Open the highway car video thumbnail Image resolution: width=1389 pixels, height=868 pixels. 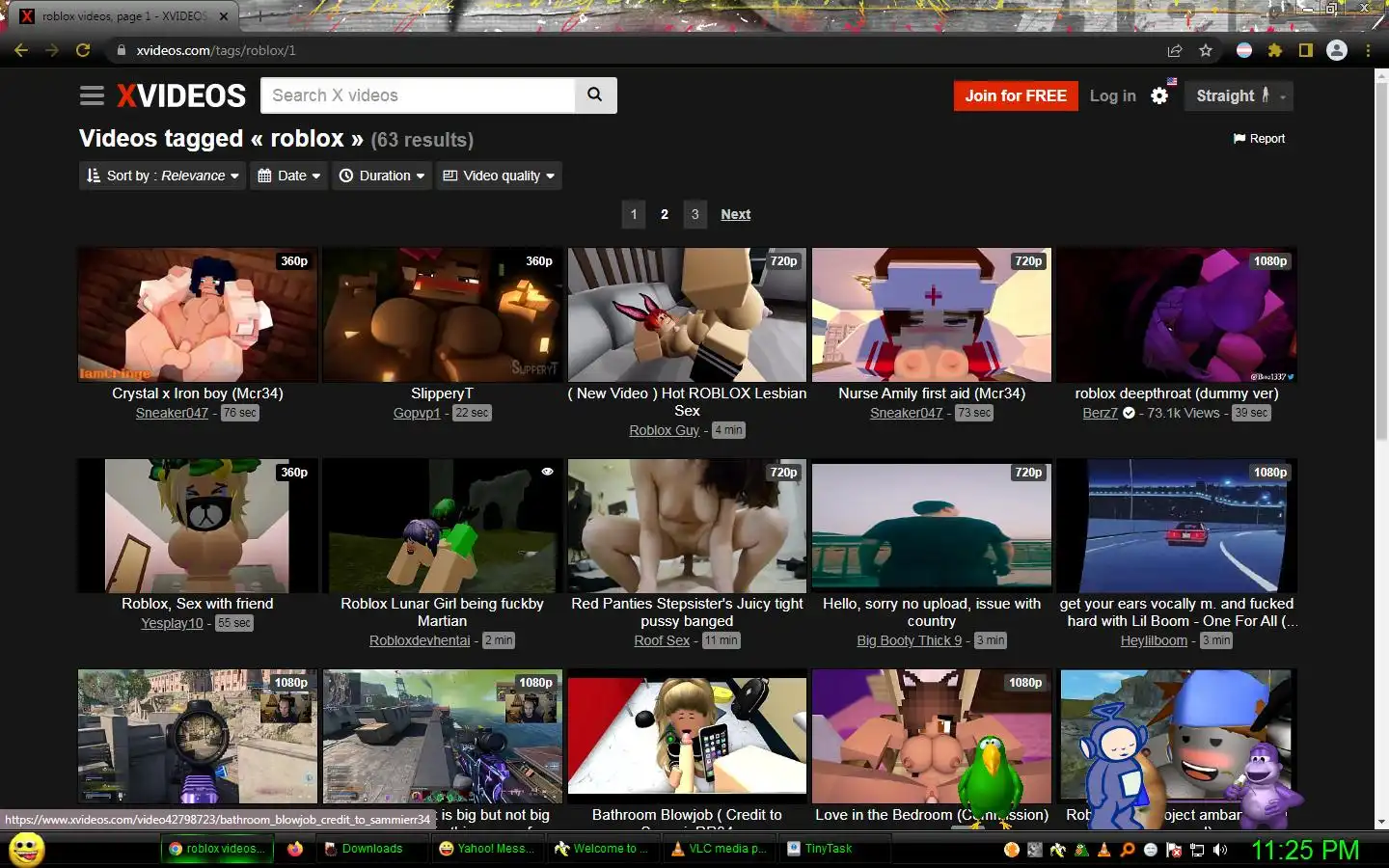(x=1176, y=526)
